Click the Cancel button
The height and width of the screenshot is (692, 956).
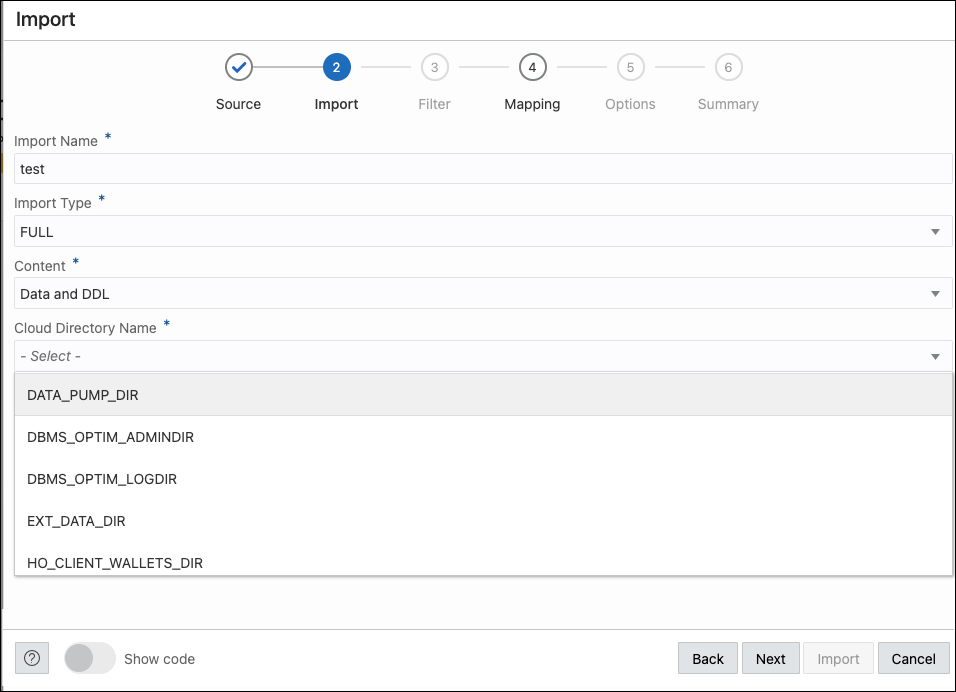tap(913, 658)
